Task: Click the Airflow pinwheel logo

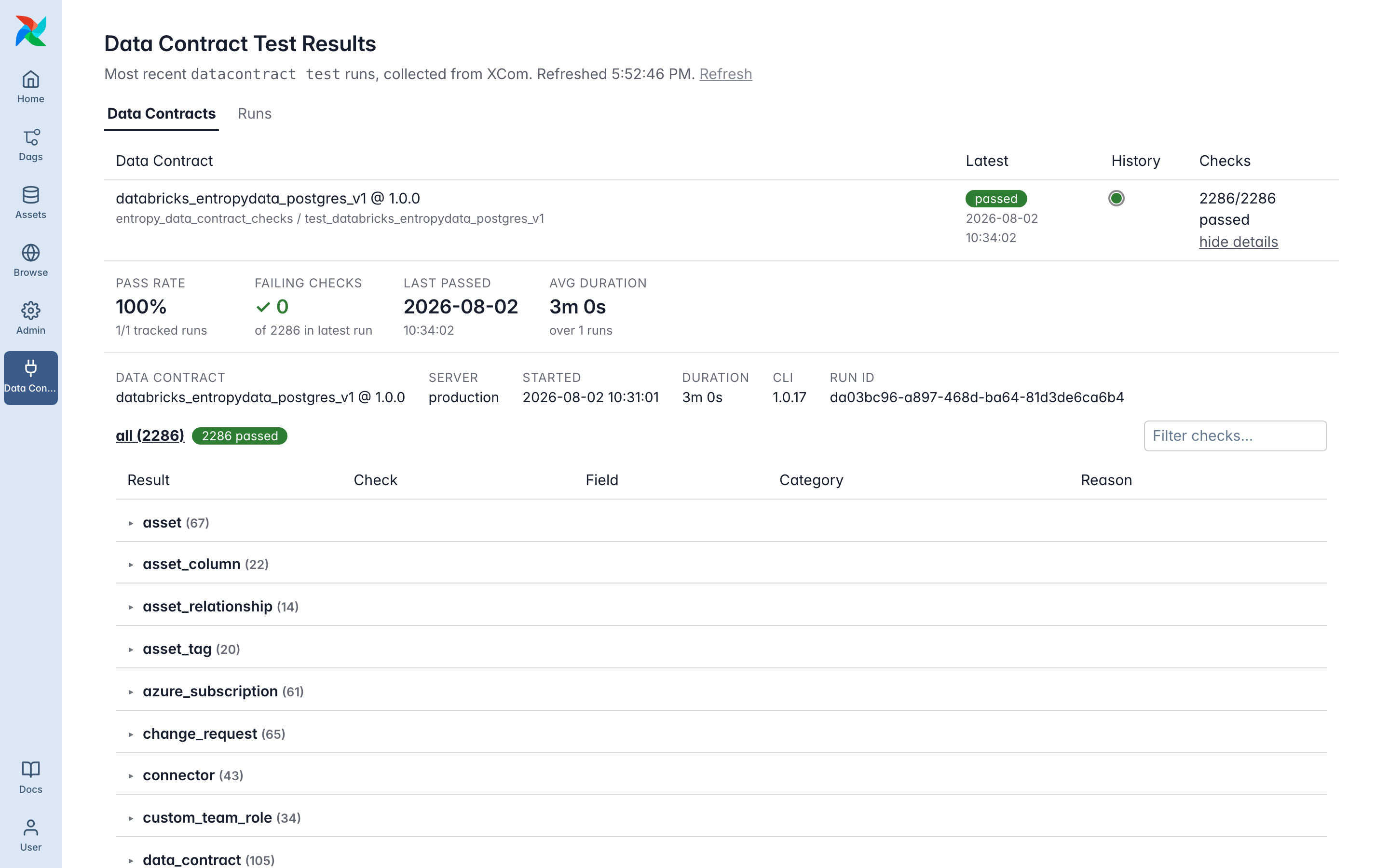Action: point(31,31)
